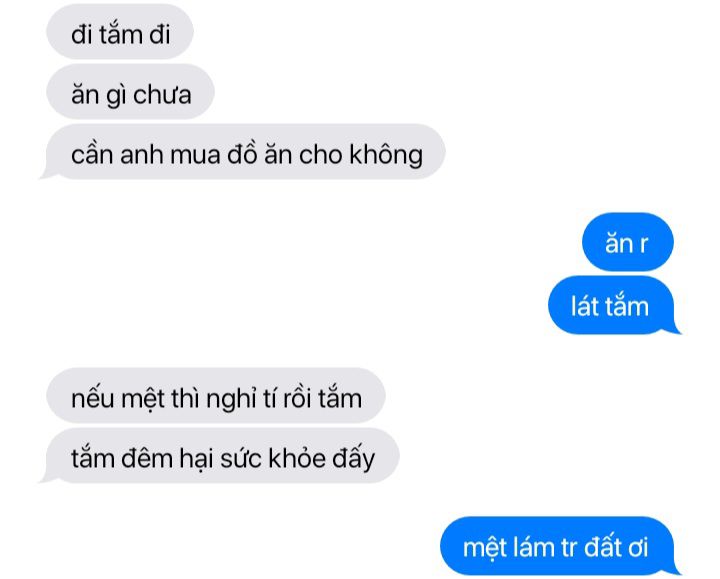Select the "đi tắm đi" message bubble

120,32
